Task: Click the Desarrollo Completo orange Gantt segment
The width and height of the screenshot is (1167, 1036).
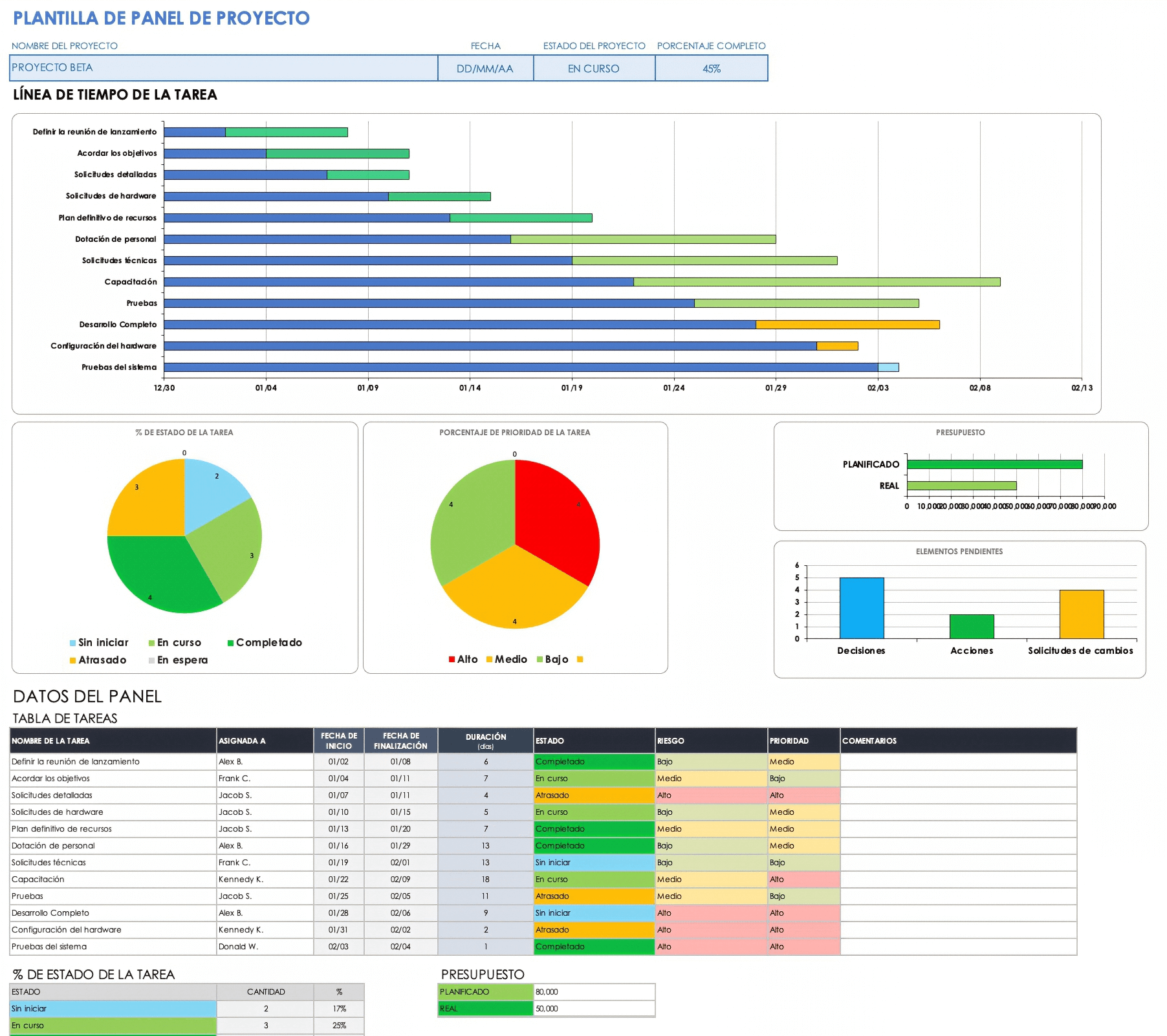Action: tap(847, 325)
